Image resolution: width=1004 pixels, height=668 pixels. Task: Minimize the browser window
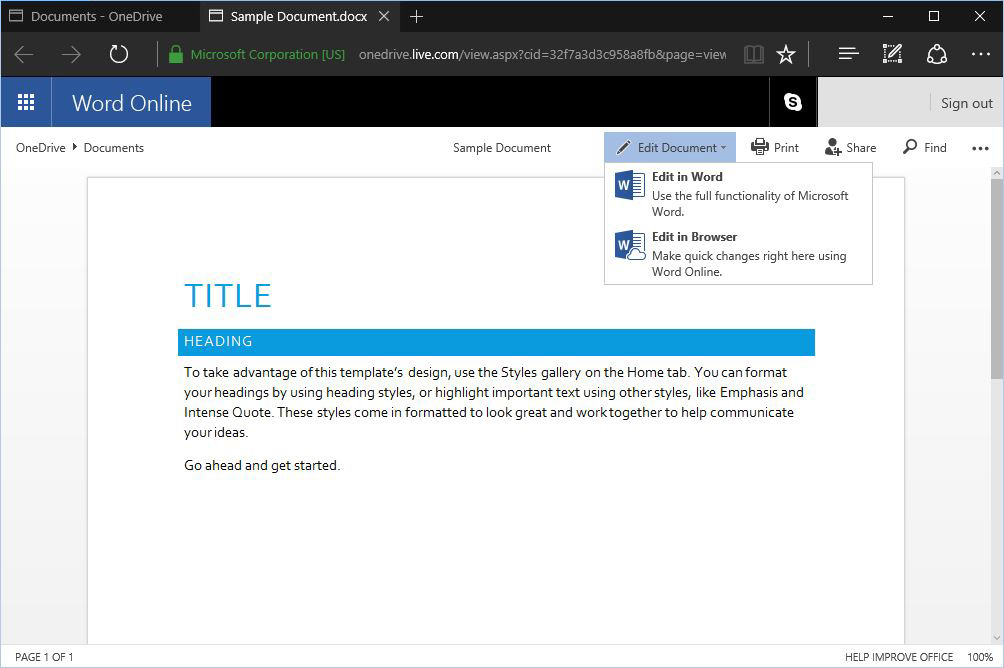coord(887,16)
